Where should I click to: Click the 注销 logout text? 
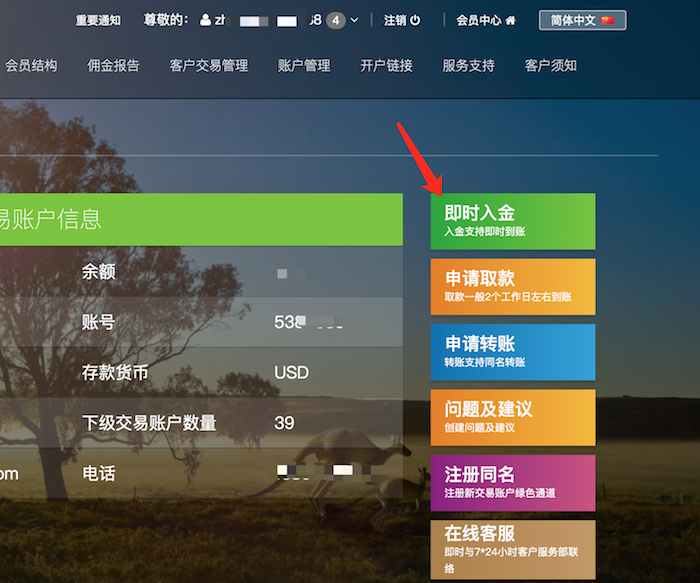[395, 20]
